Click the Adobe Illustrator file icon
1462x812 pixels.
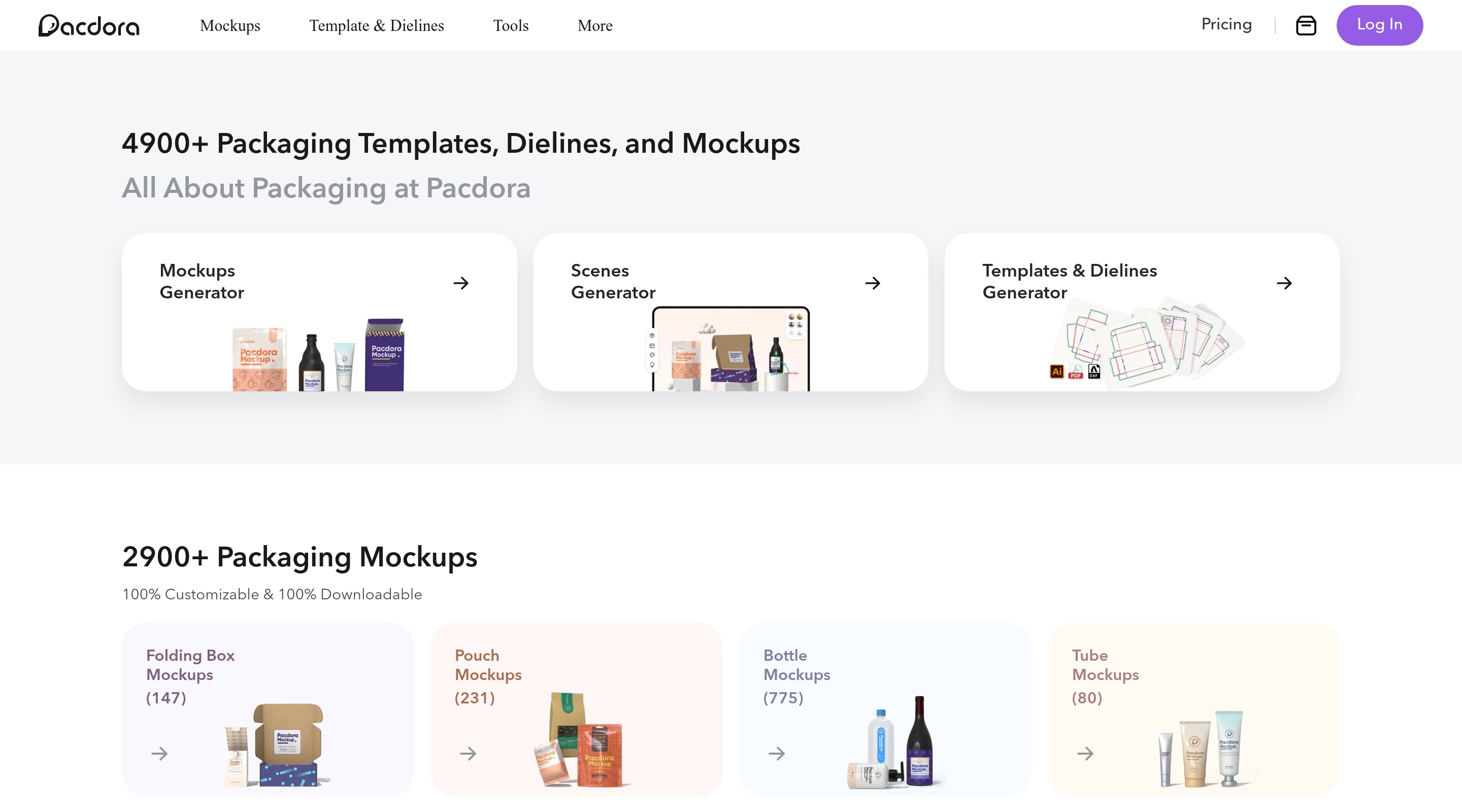pyautogui.click(x=1056, y=371)
